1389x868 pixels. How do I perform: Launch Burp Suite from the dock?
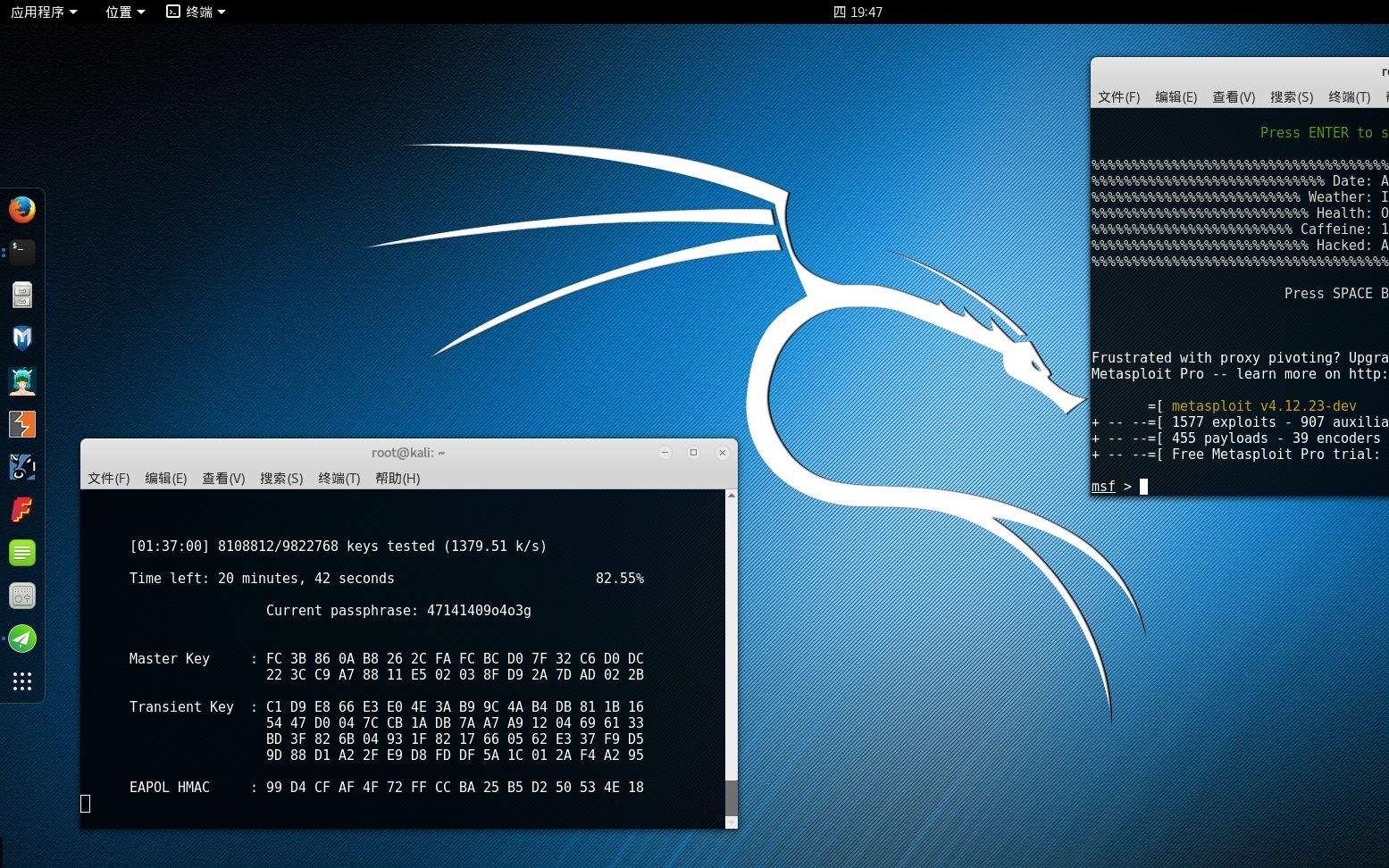(22, 424)
